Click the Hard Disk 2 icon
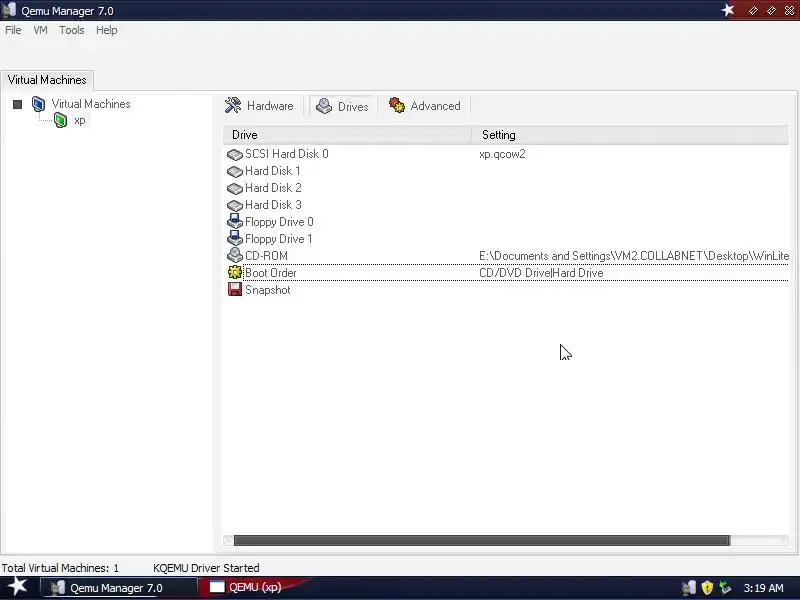 [x=235, y=188]
